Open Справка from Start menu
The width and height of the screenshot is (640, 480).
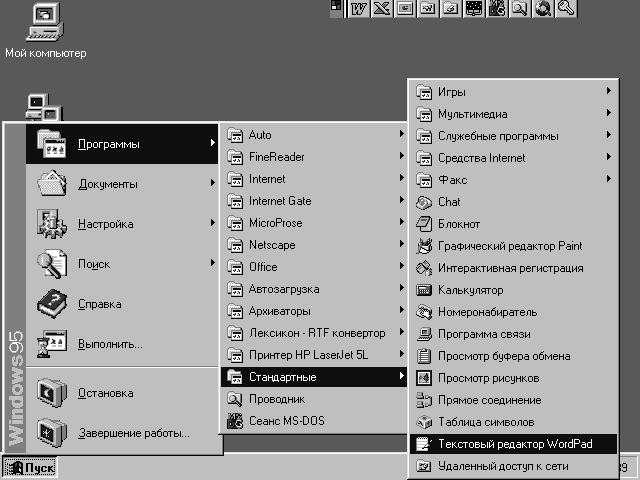[122, 304]
